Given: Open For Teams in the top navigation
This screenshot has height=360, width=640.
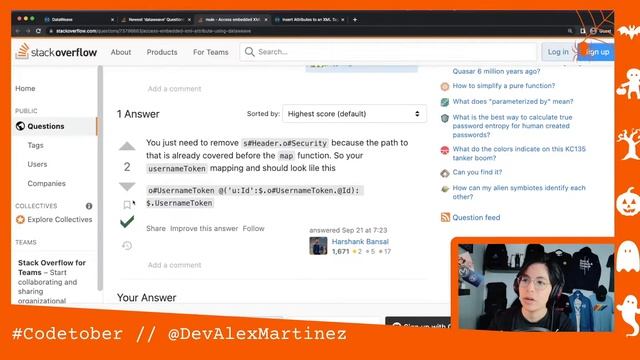Looking at the screenshot, I should (x=211, y=52).
